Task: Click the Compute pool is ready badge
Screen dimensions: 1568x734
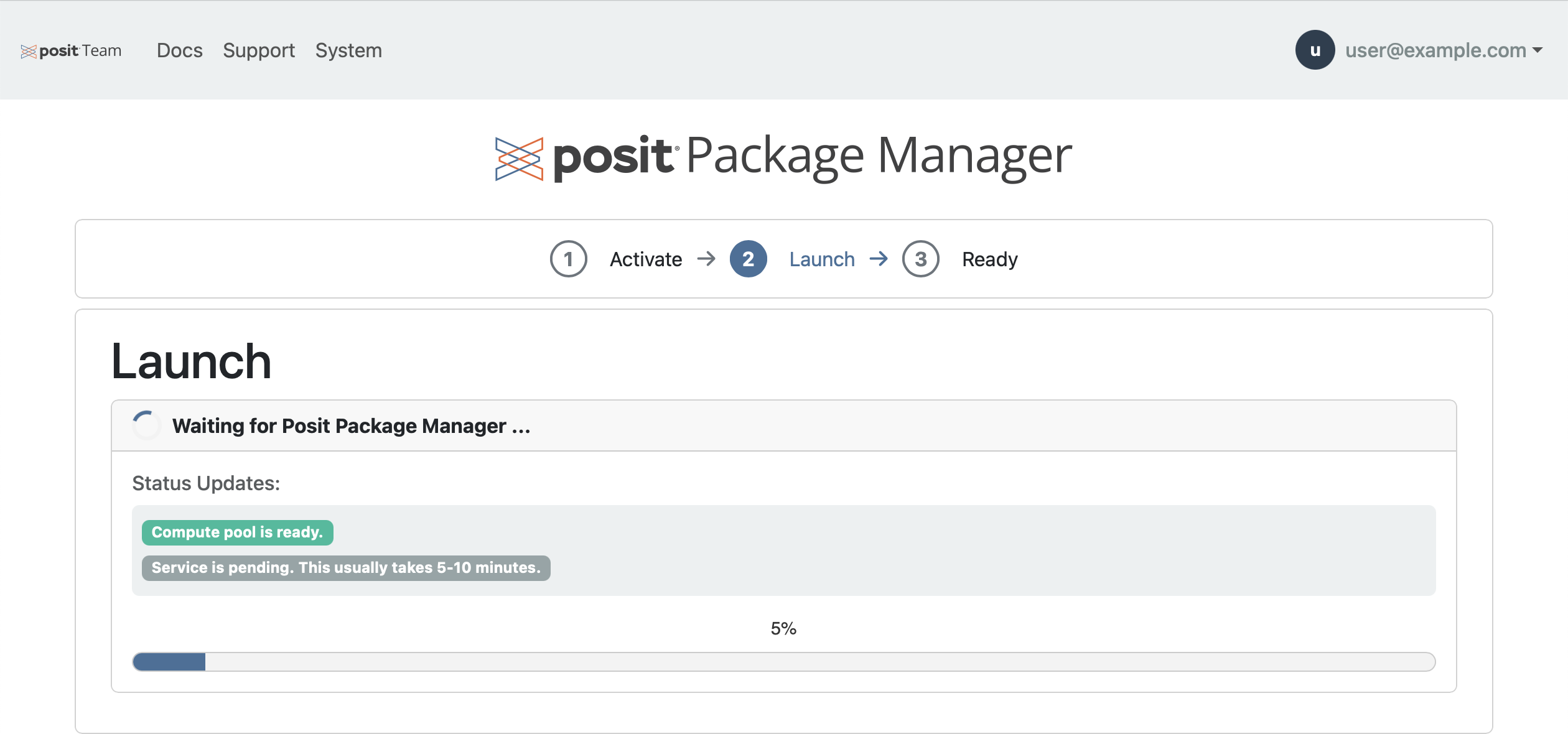Action: pyautogui.click(x=237, y=532)
